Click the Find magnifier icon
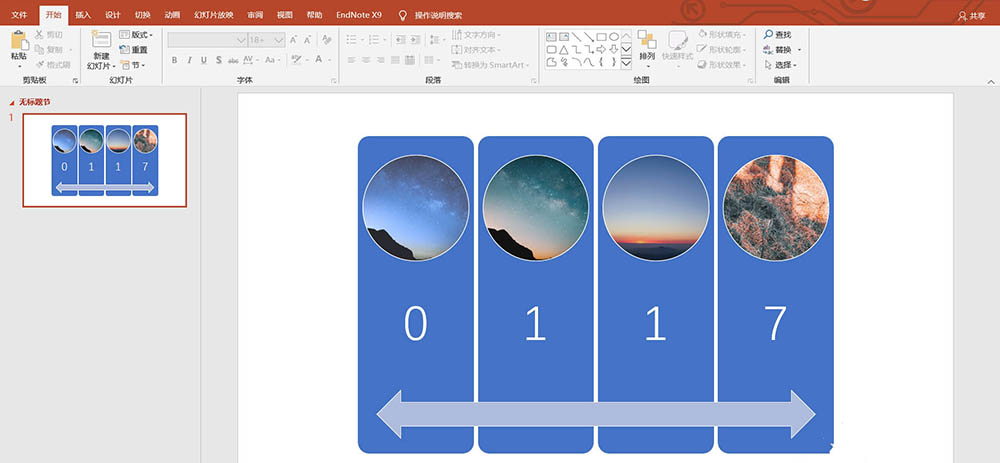 [x=768, y=34]
